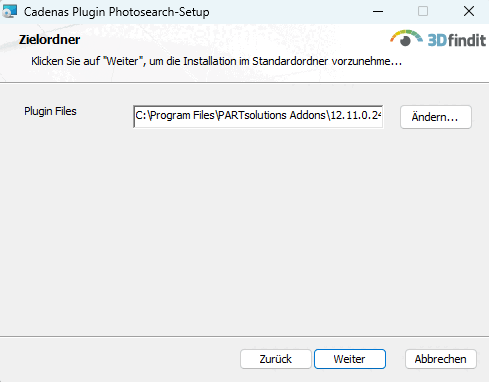Click the Cadenas Plugin Photosearch-Setup title text
Viewport: 489px width, 382px height.
117,12
